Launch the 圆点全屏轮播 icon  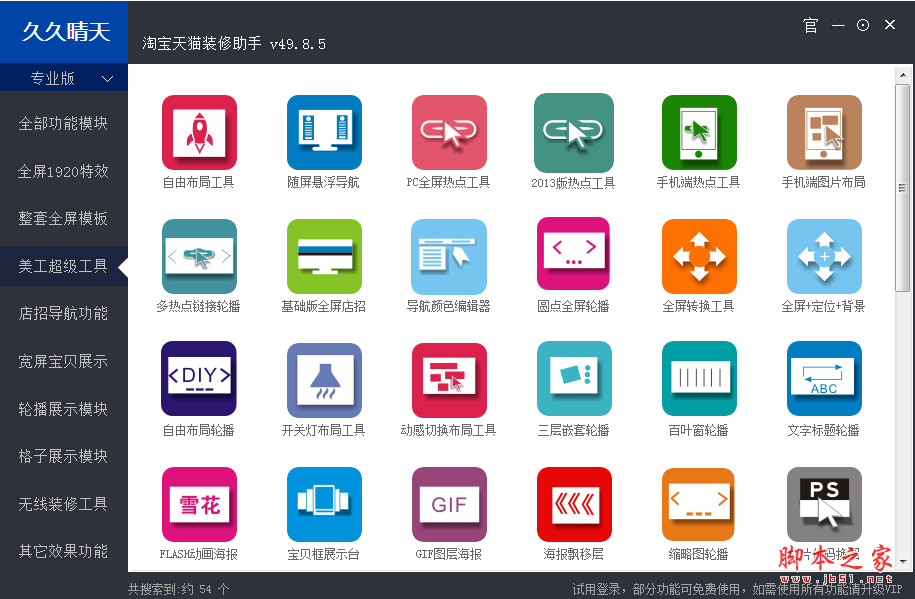point(574,254)
